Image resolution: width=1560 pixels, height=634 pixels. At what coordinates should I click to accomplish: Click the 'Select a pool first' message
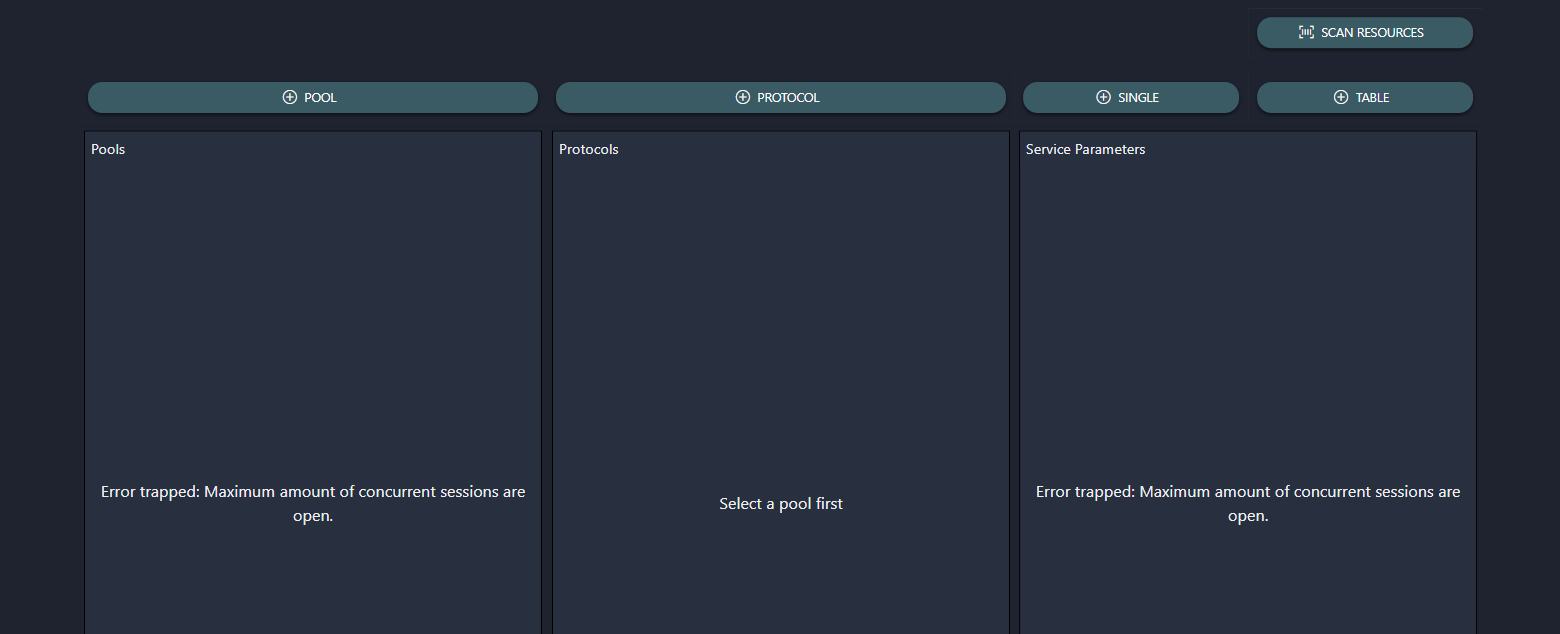click(x=781, y=504)
